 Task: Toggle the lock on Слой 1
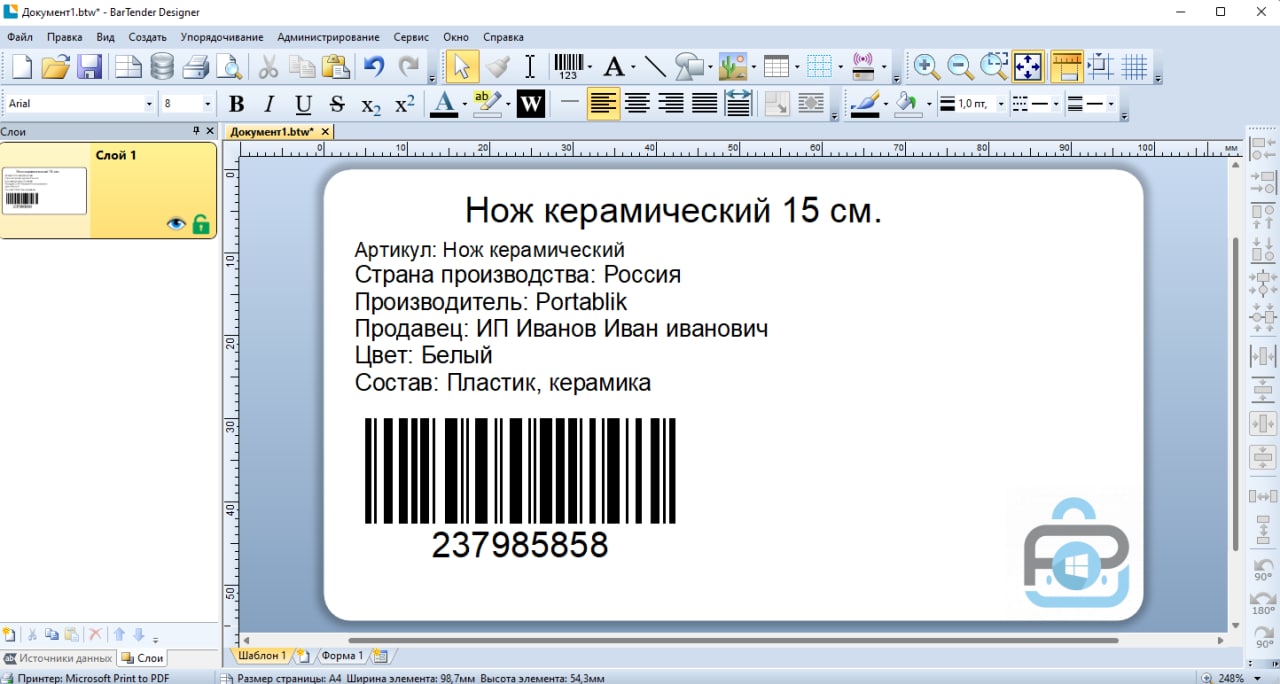201,224
